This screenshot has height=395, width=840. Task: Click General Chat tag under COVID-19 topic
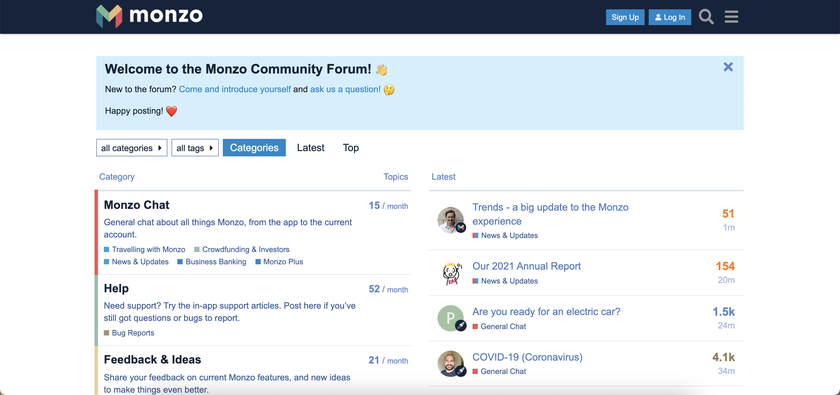click(499, 371)
